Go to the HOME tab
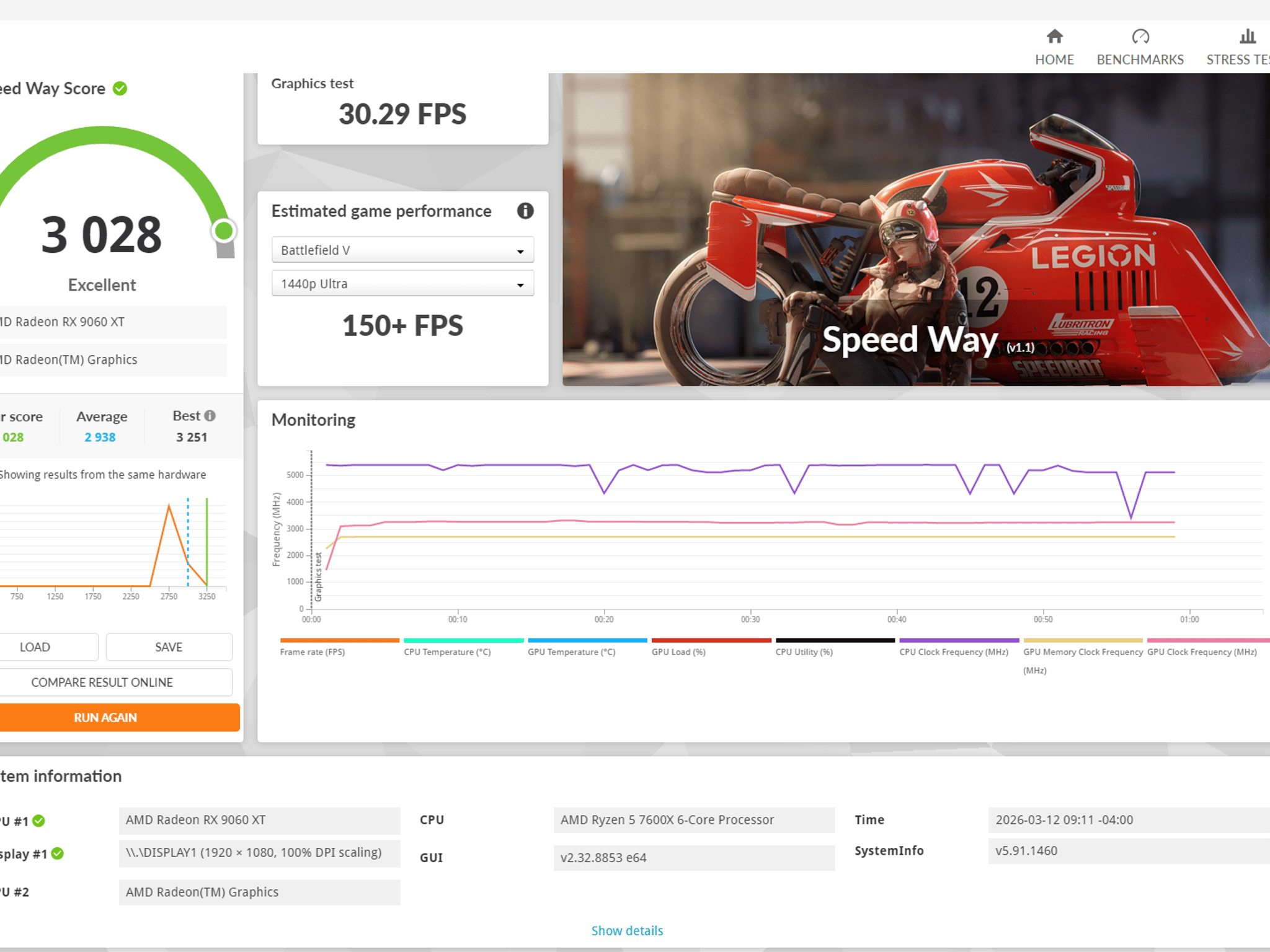The width and height of the screenshot is (1270, 952). pos(1054,59)
